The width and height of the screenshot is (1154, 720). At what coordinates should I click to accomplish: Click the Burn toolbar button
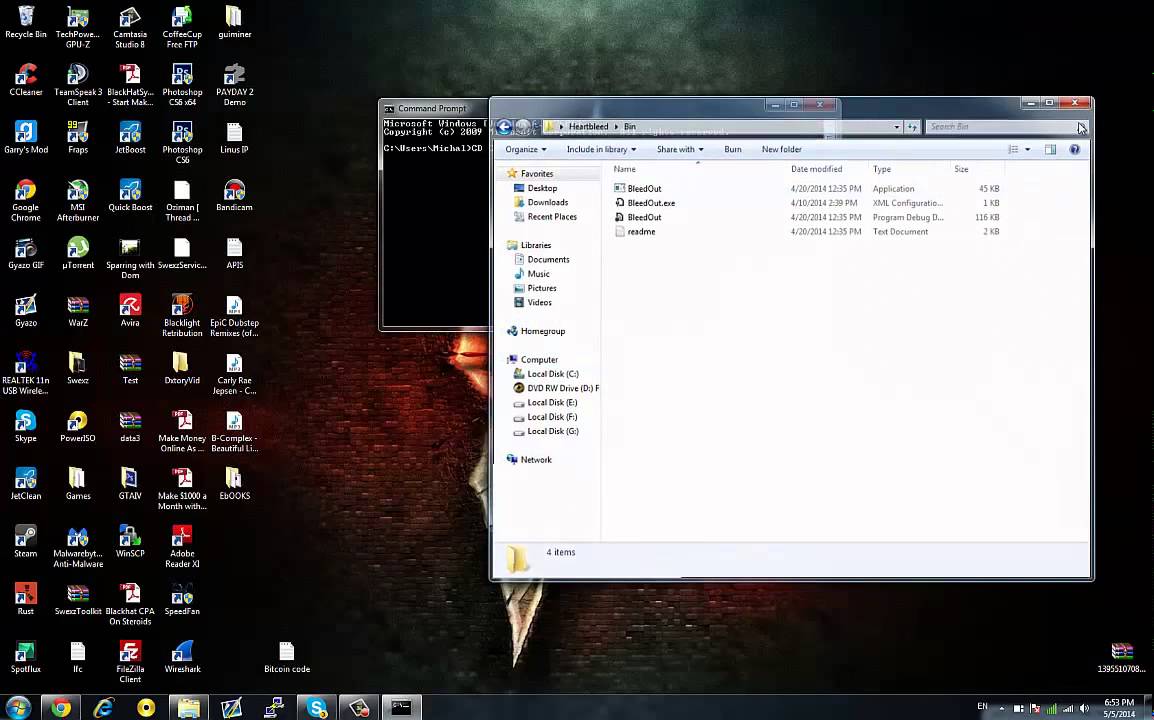pyautogui.click(x=732, y=149)
